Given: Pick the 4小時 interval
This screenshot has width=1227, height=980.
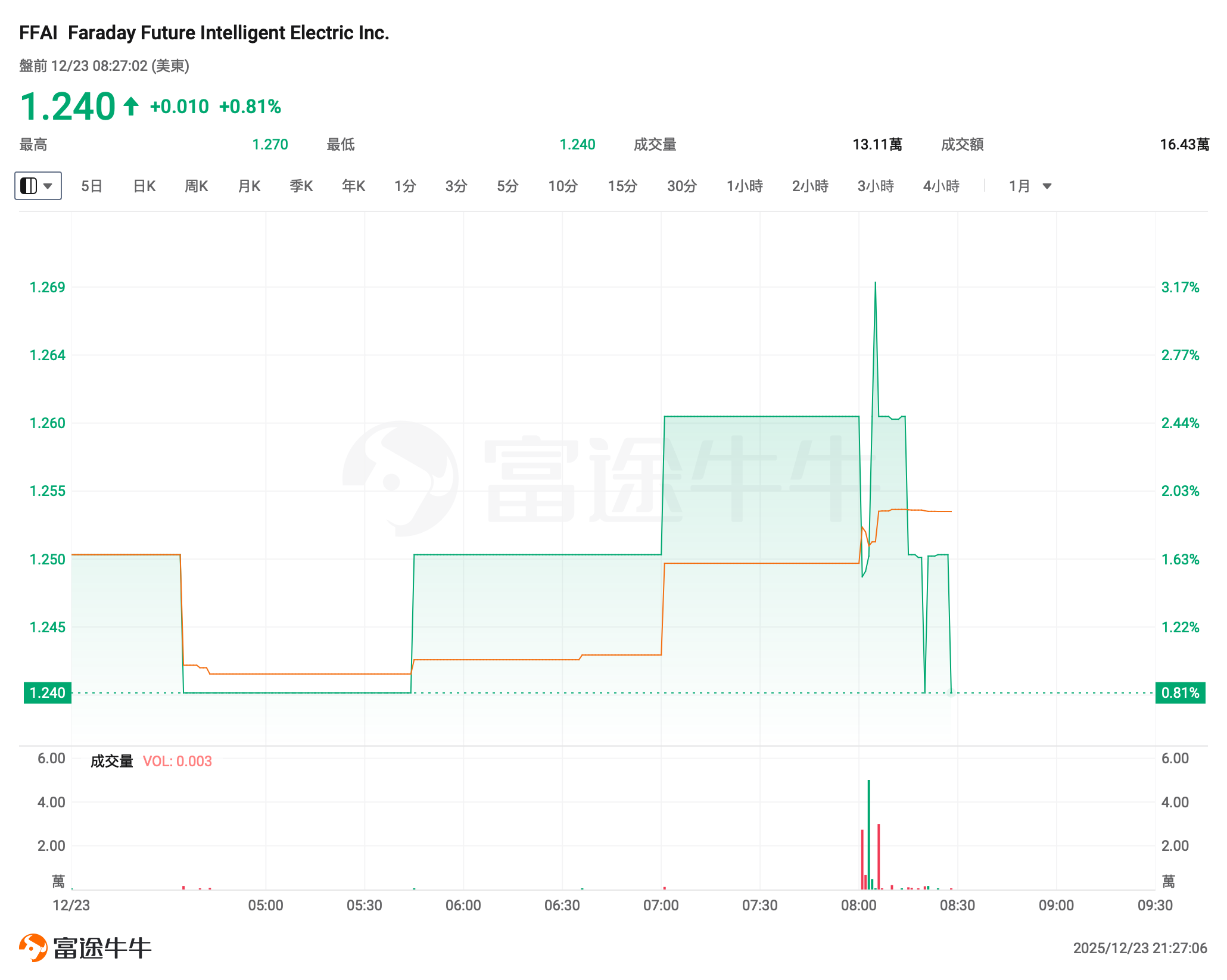Looking at the screenshot, I should click(x=941, y=186).
